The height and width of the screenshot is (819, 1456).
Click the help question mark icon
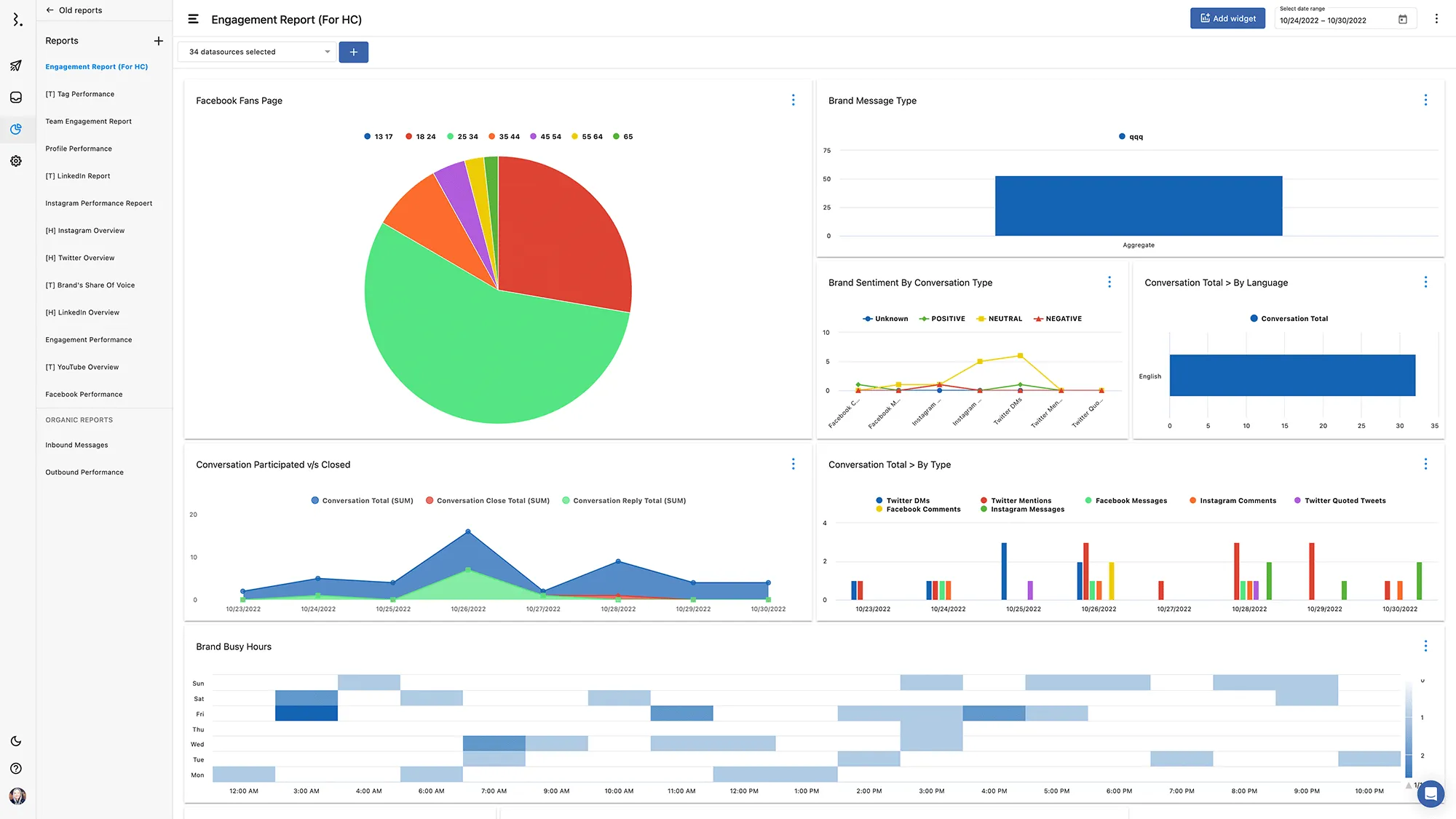[16, 769]
